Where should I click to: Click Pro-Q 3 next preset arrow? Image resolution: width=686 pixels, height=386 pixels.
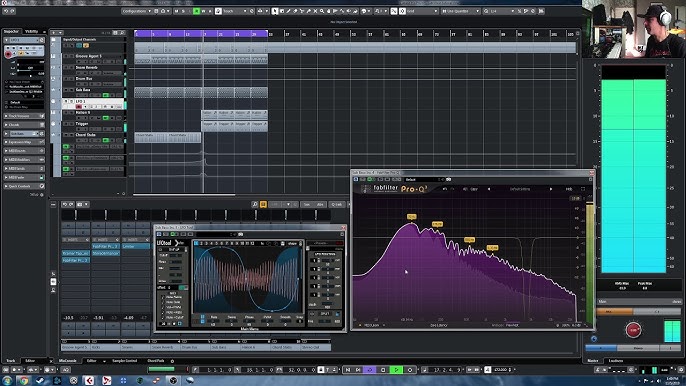pyautogui.click(x=551, y=189)
